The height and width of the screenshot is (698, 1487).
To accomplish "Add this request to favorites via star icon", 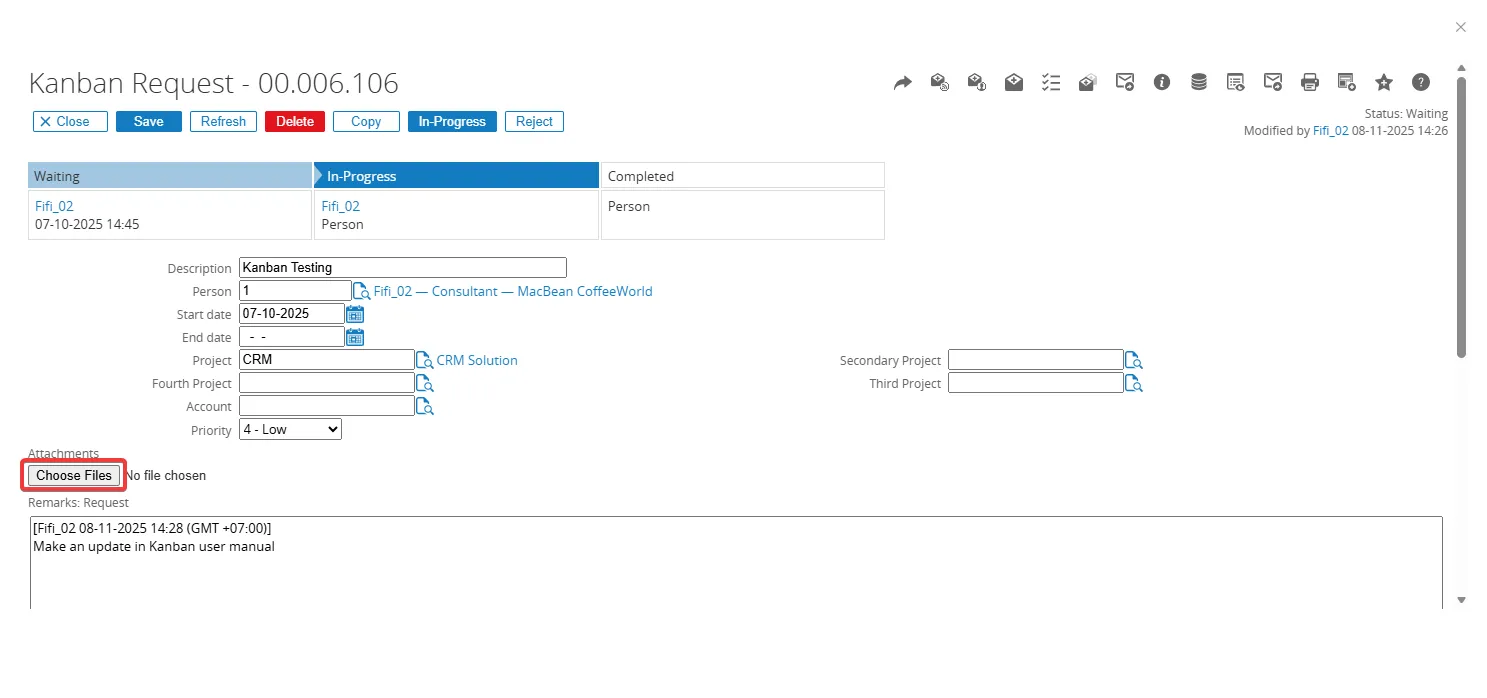I will coord(1384,82).
